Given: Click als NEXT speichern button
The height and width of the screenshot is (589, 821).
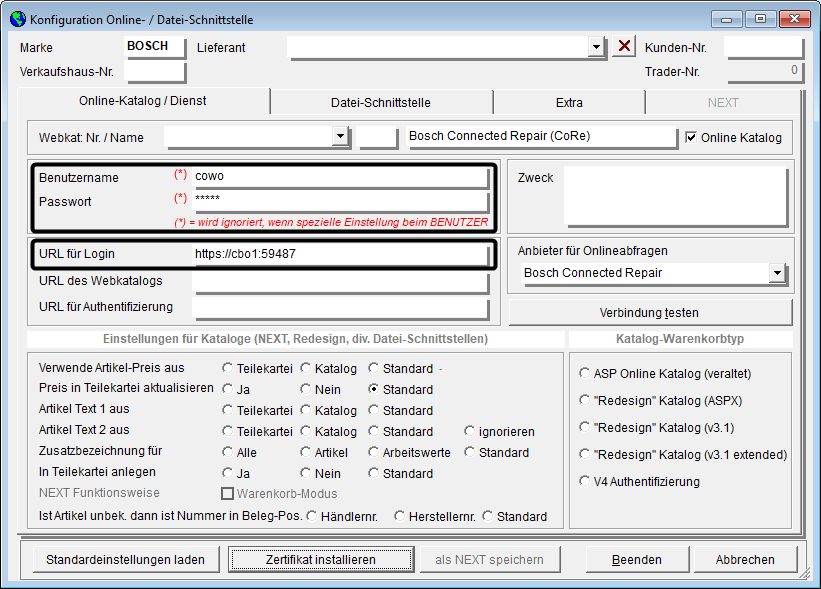Looking at the screenshot, I should click(x=490, y=560).
